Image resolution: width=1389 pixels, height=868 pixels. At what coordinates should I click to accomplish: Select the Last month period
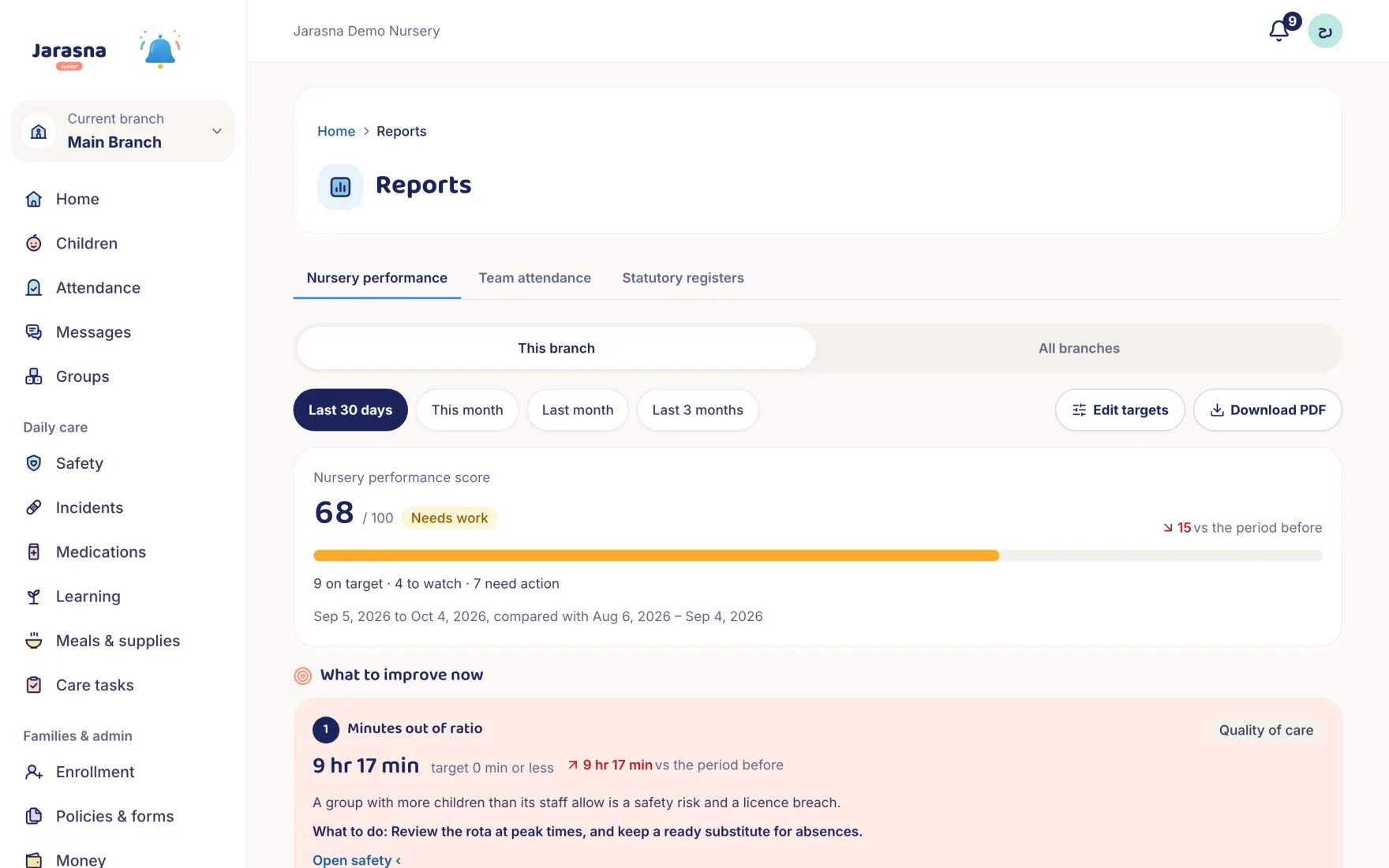pyautogui.click(x=578, y=410)
